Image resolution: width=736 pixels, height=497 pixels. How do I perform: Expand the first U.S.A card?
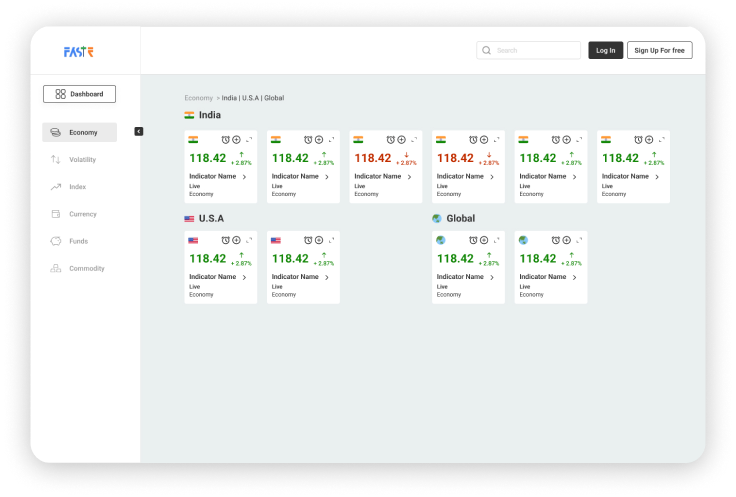point(249,240)
